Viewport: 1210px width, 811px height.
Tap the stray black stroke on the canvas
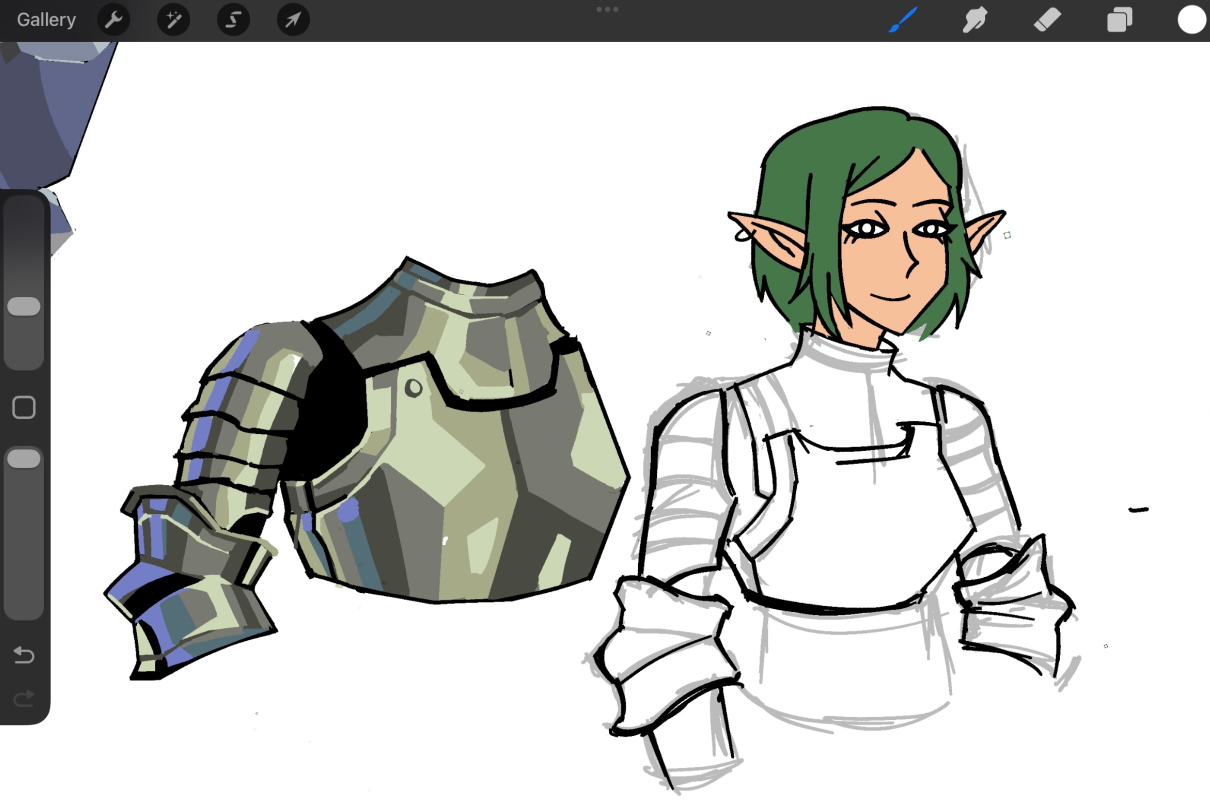pyautogui.click(x=1138, y=510)
